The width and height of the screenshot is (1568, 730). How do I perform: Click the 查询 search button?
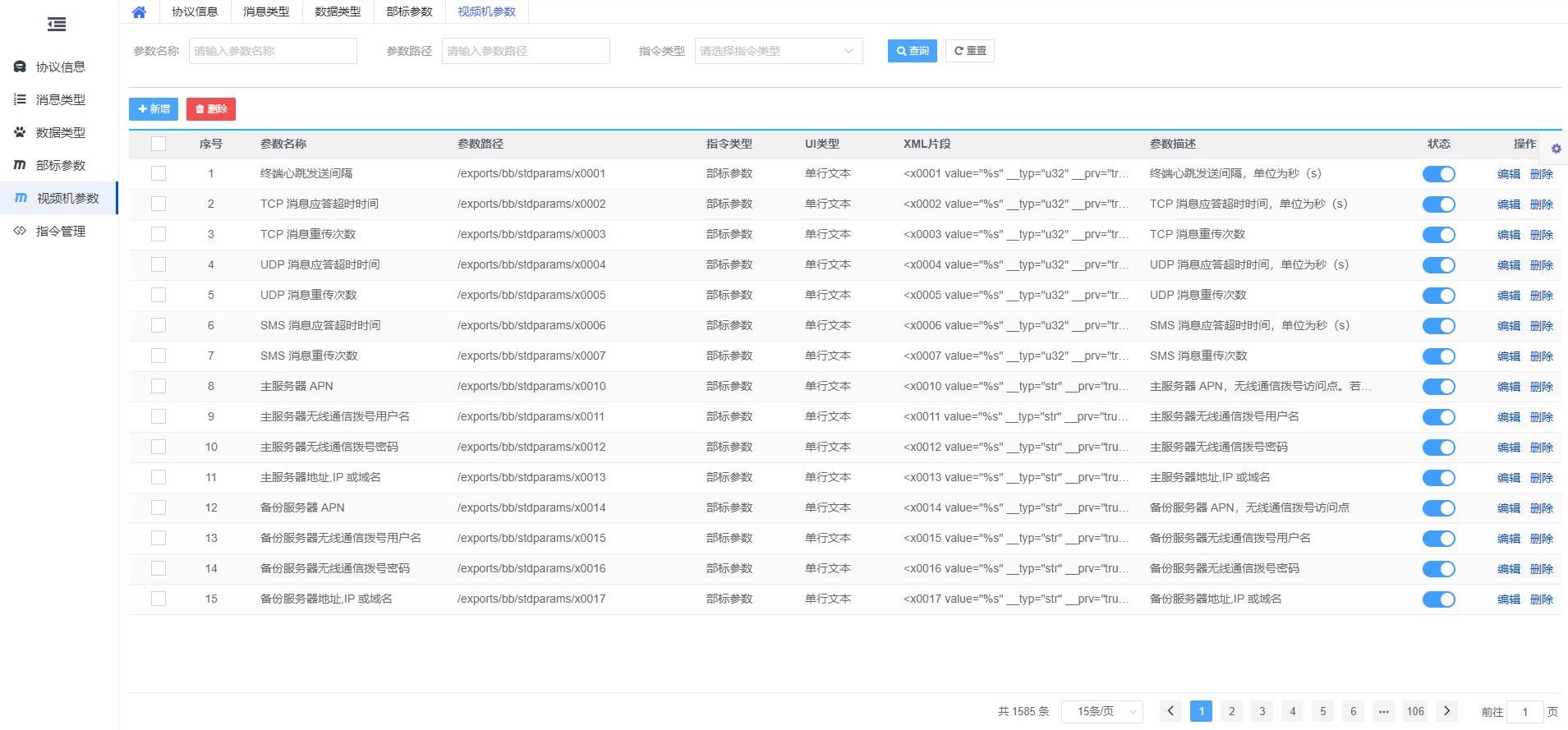[913, 51]
